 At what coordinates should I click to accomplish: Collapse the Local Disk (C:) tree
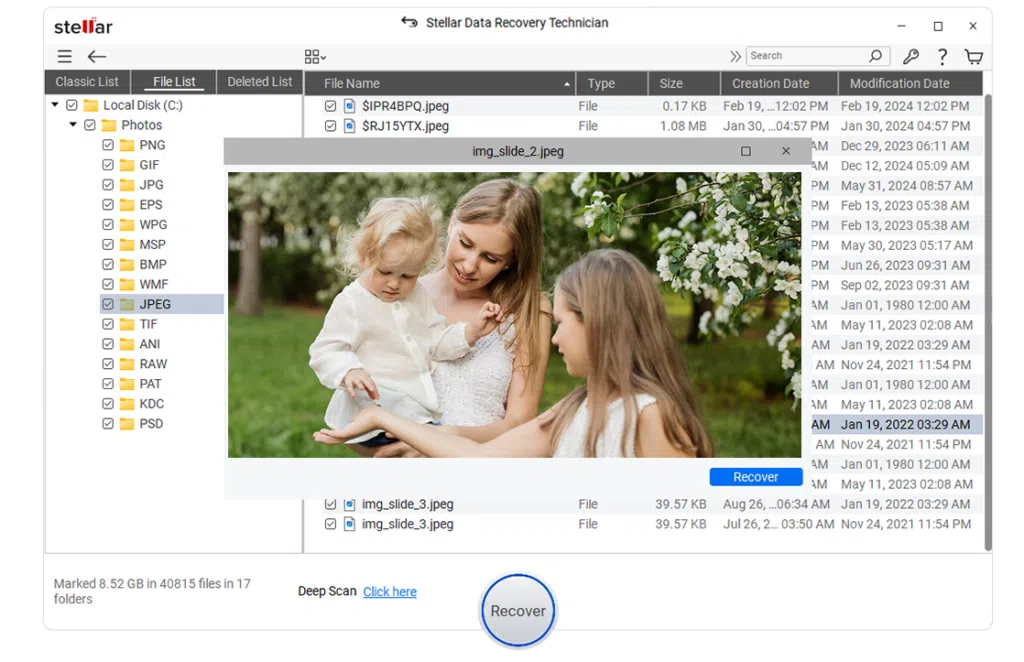pyautogui.click(x=55, y=104)
